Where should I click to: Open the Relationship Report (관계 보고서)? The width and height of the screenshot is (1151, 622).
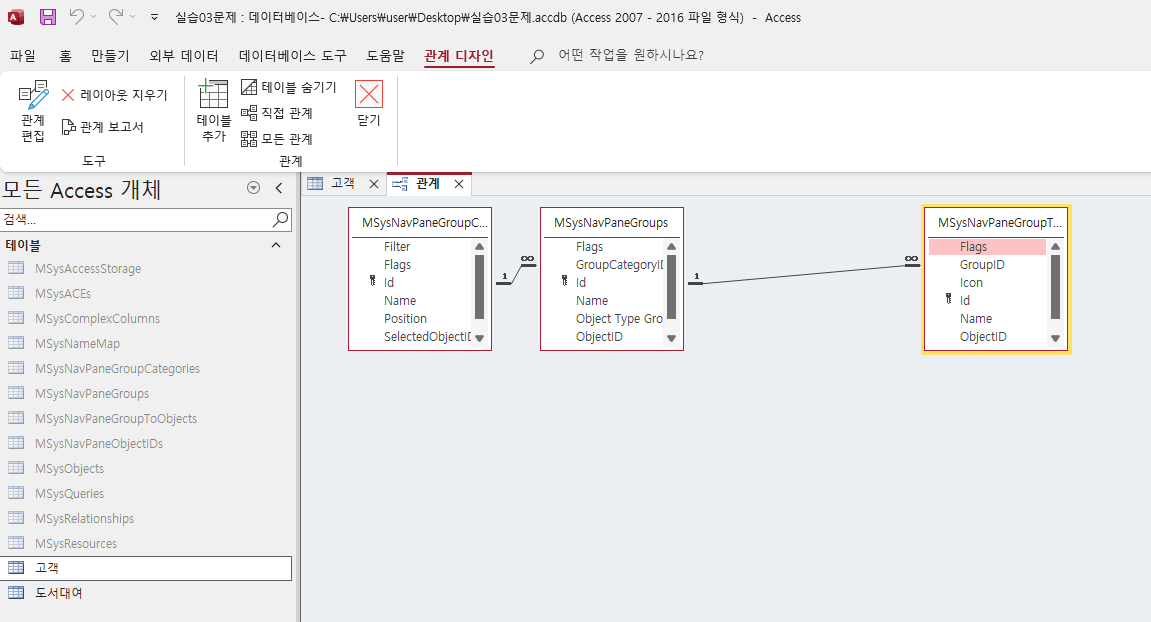(102, 127)
